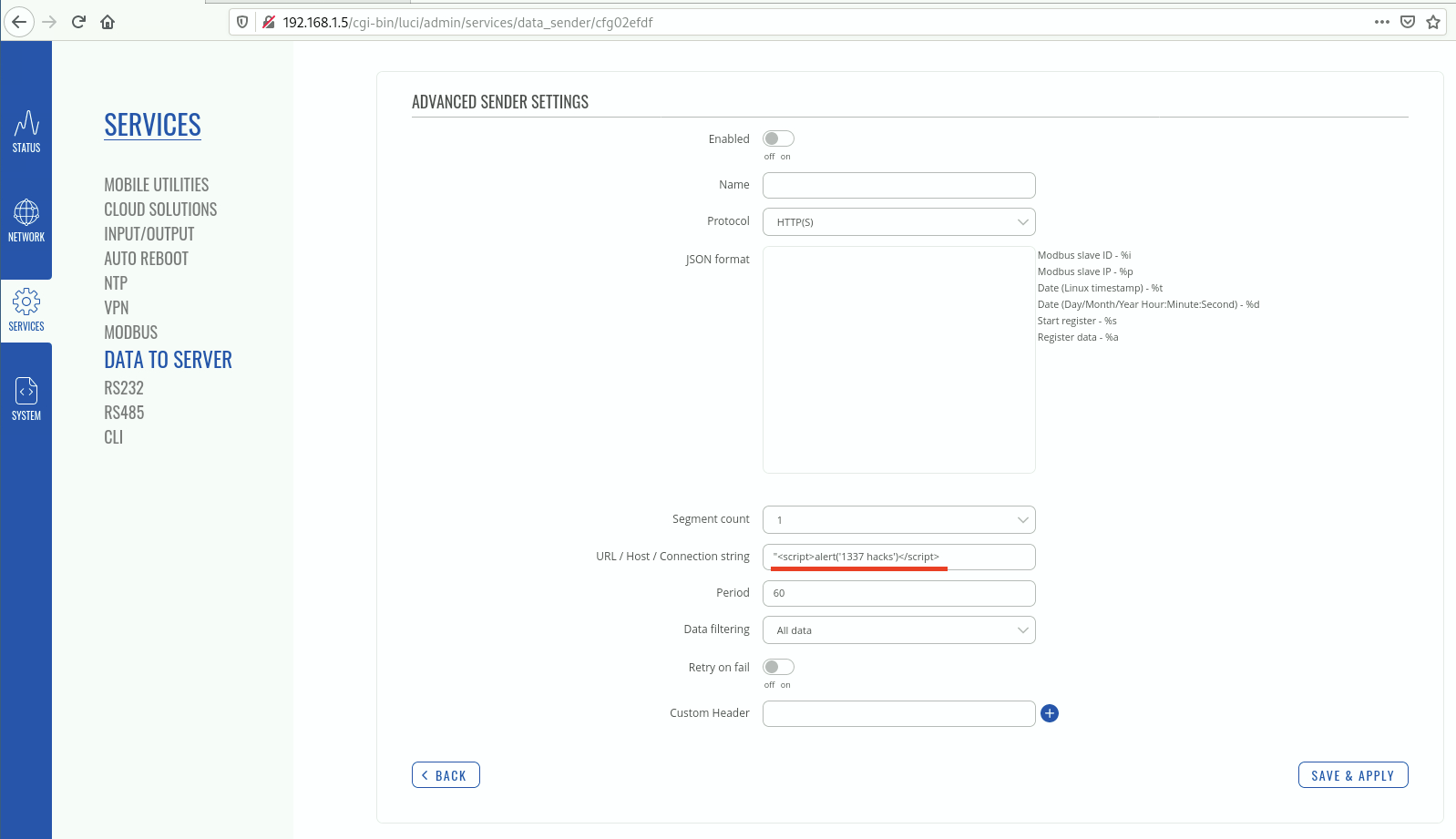Open the browser page actions ellipsis menu
Screen dimensions: 1456x839
1381,22
